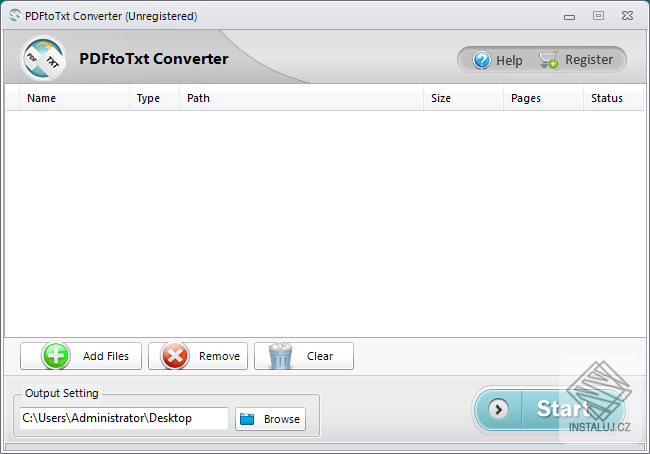Minimize the PDFtoTxt Converter window
Image resolution: width=650 pixels, height=454 pixels.
tap(570, 17)
